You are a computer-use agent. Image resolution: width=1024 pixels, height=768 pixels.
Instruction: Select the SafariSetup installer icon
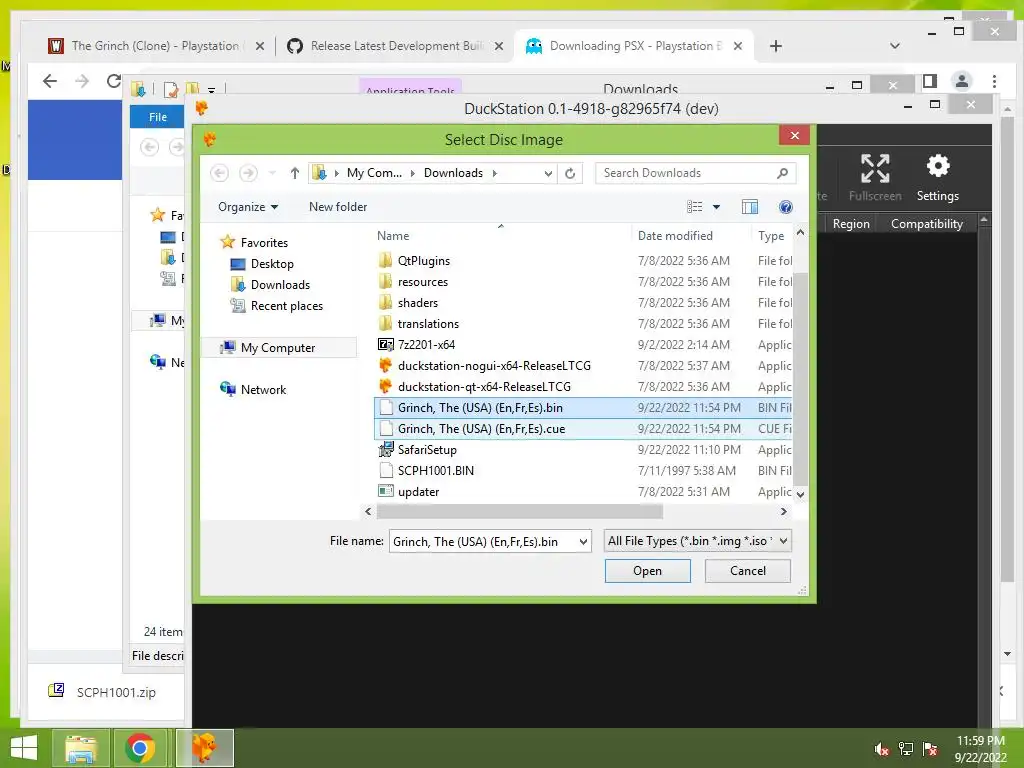coord(385,449)
